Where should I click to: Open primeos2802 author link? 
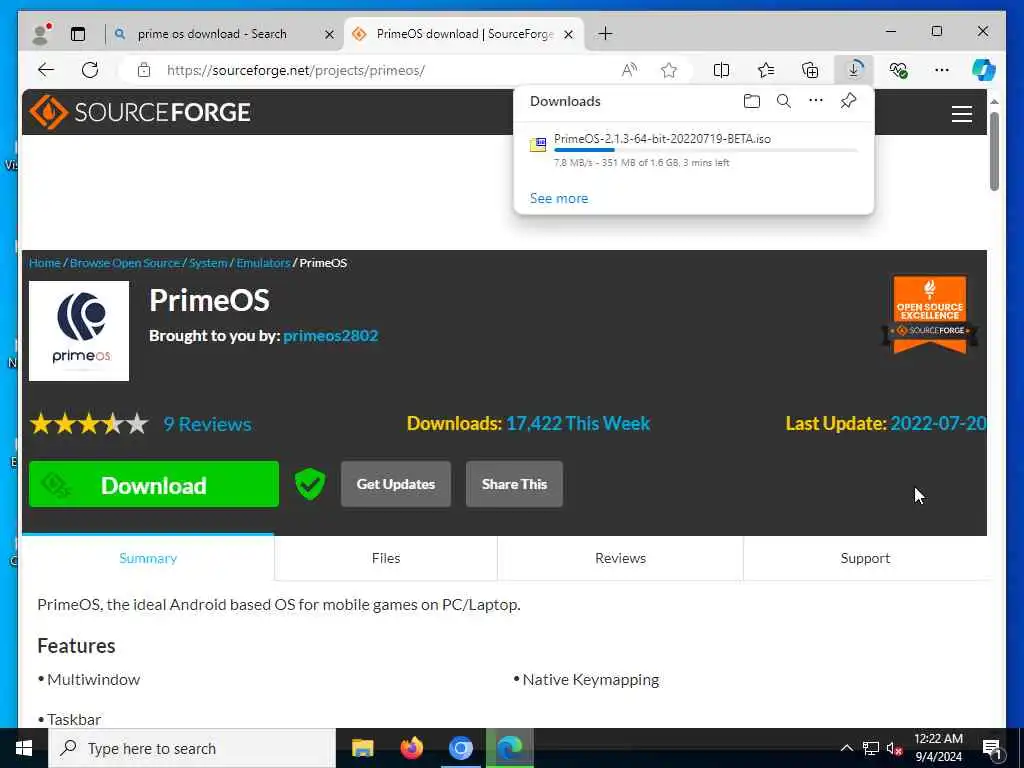330,336
